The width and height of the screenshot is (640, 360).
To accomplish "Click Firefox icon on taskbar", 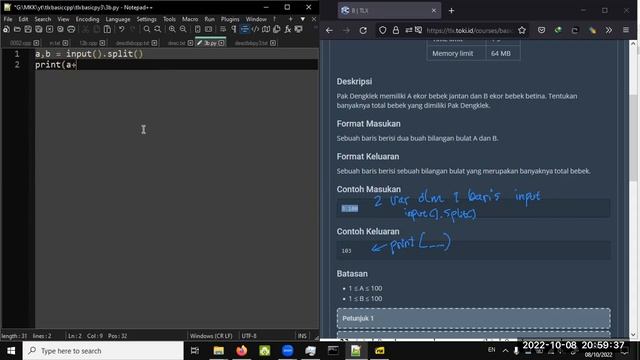I will (242, 351).
